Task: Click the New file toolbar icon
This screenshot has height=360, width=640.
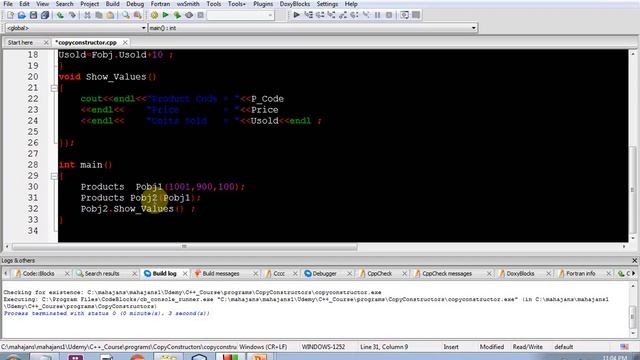Action: (x=10, y=15)
